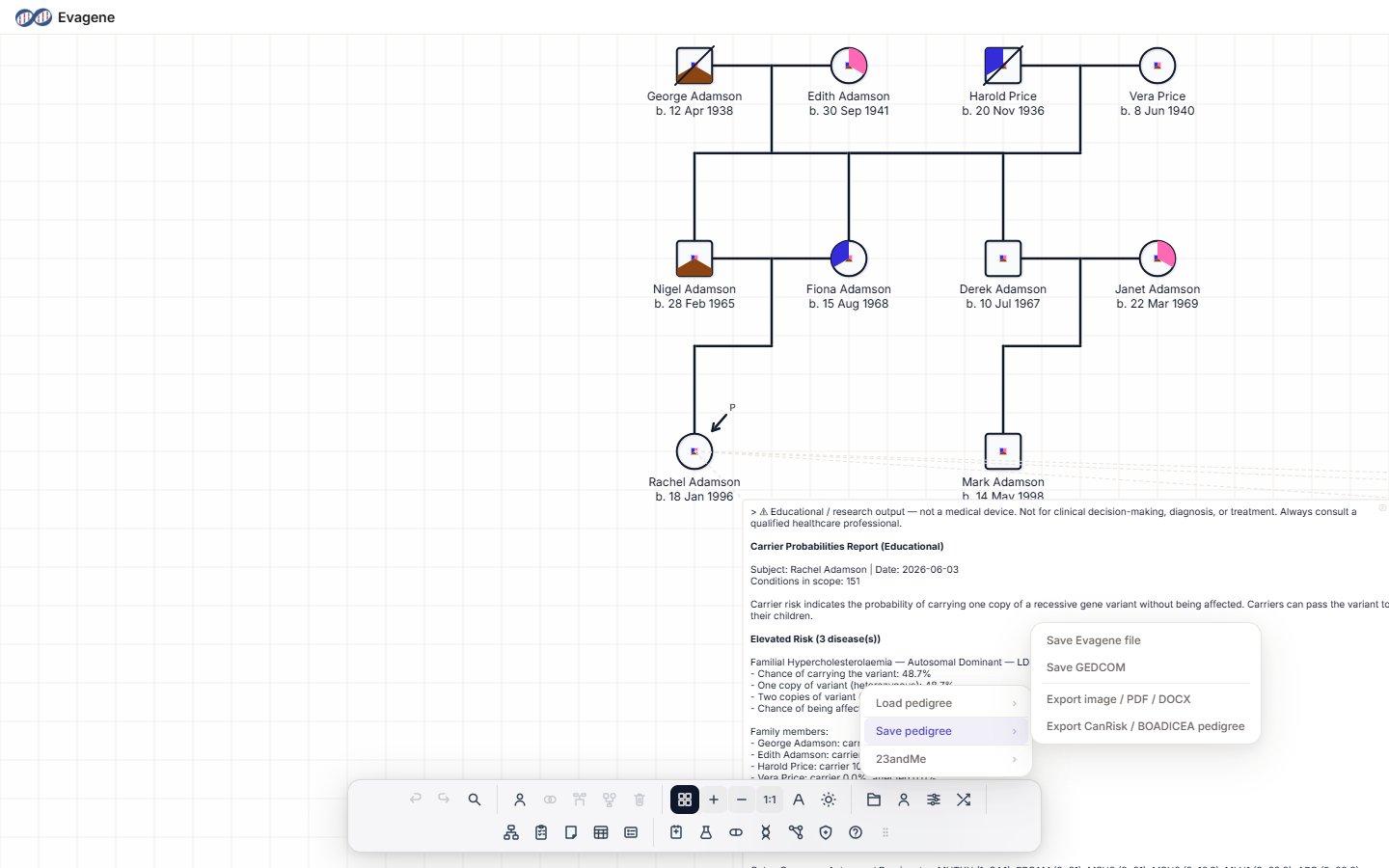Click the 'b. 18 Jan 1996' birth date
Viewport: 1389px width, 868px height.
pos(694,497)
